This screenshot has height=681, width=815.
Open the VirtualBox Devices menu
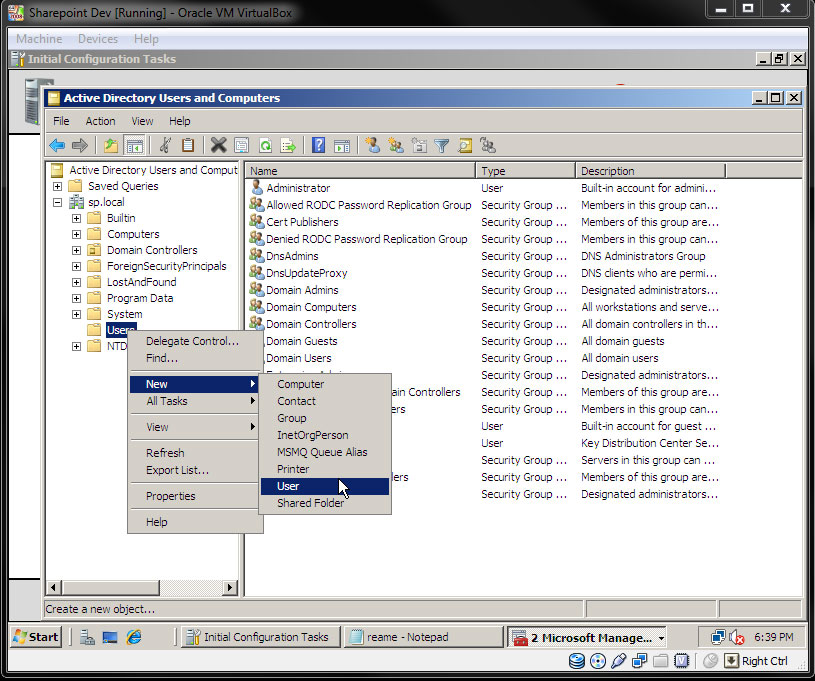pyautogui.click(x=98, y=39)
